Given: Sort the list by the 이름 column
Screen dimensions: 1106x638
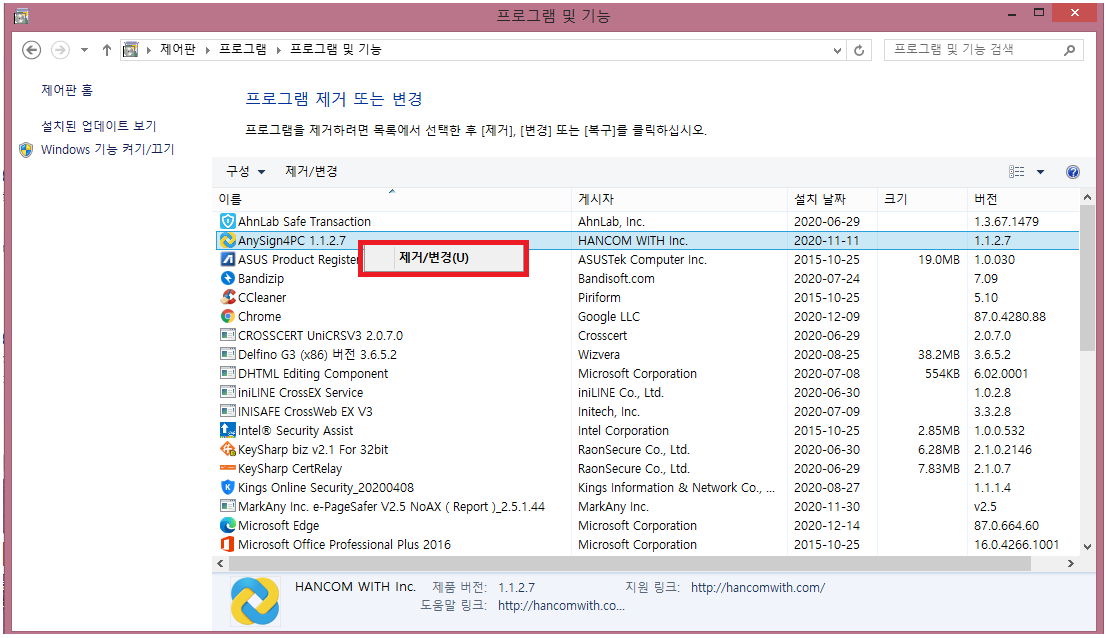Looking at the screenshot, I should (392, 200).
